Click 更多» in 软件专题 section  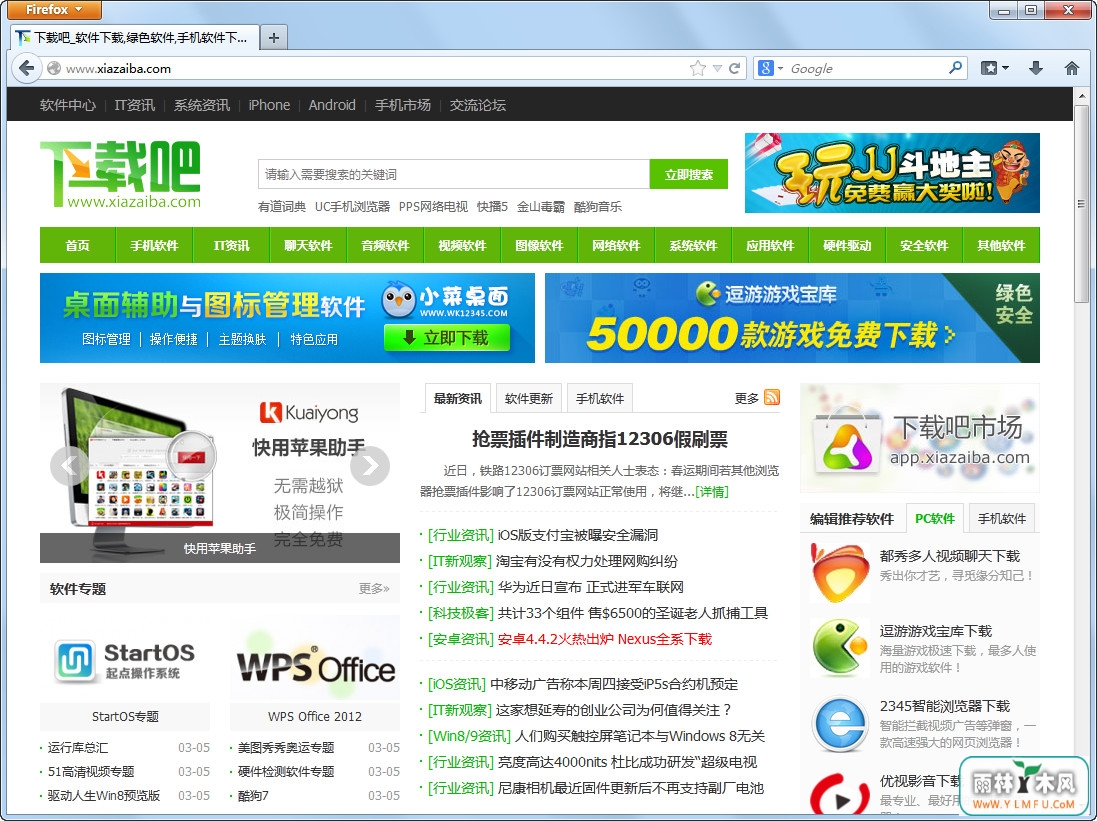pyautogui.click(x=374, y=589)
